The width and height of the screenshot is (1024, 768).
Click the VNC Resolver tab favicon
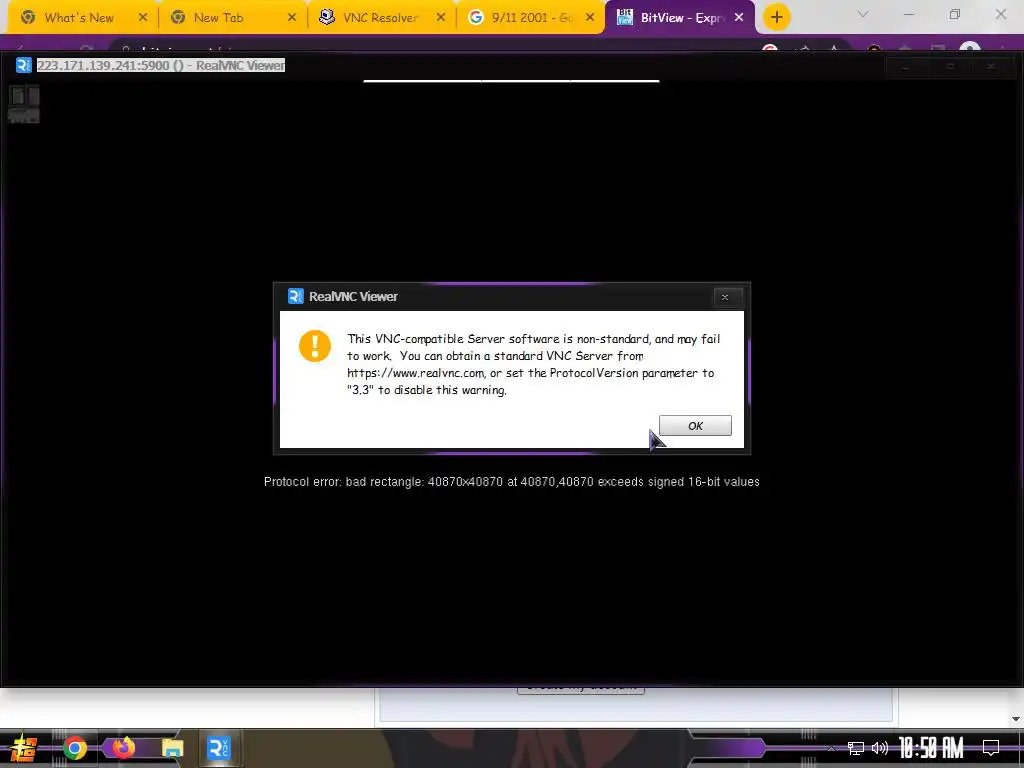(x=327, y=17)
